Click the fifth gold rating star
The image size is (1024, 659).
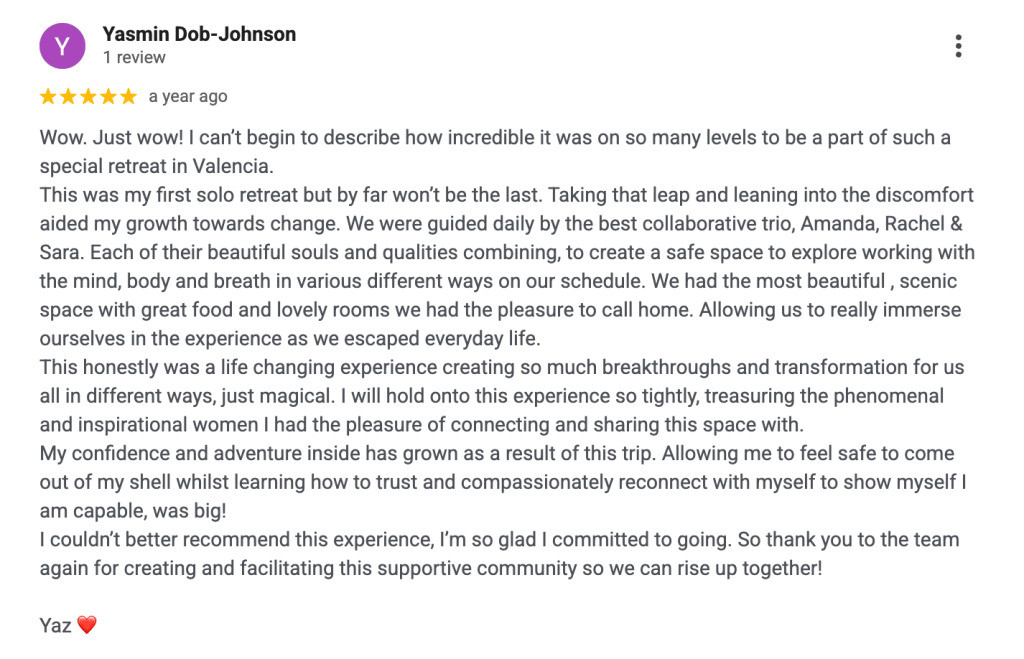pyautogui.click(x=128, y=97)
